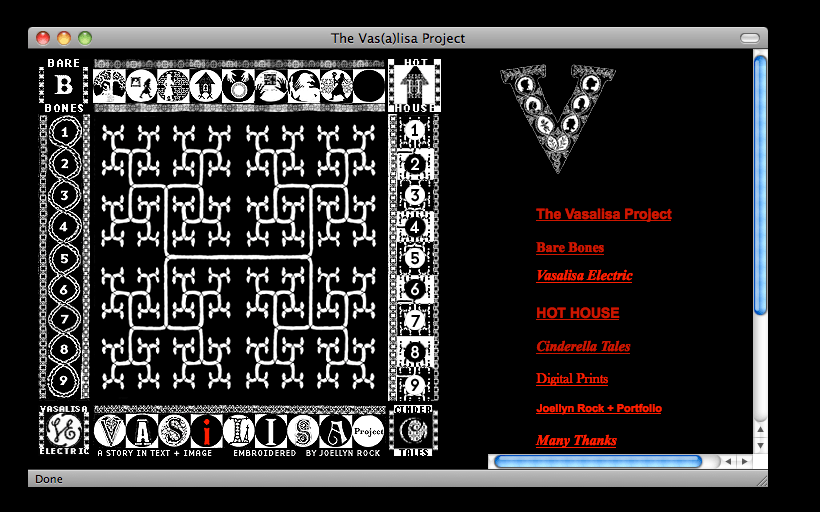Click Bare Bones chapter number 5
Screen dimensions: 820x512
click(x=65, y=258)
